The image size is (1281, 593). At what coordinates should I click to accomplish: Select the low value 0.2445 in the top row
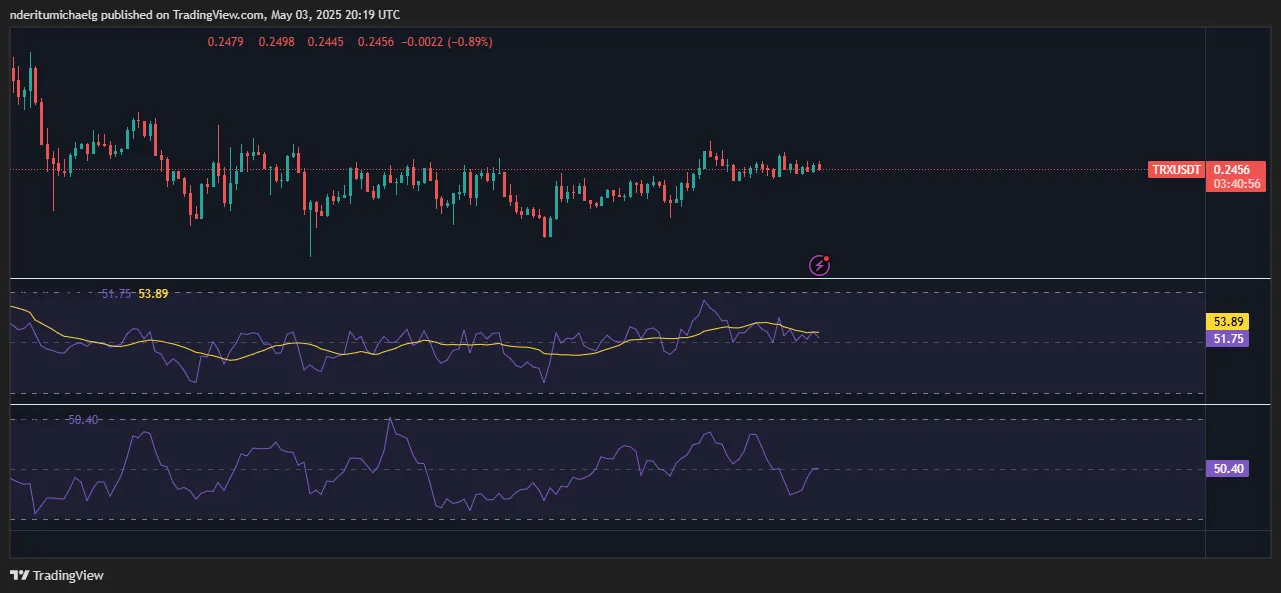327,42
